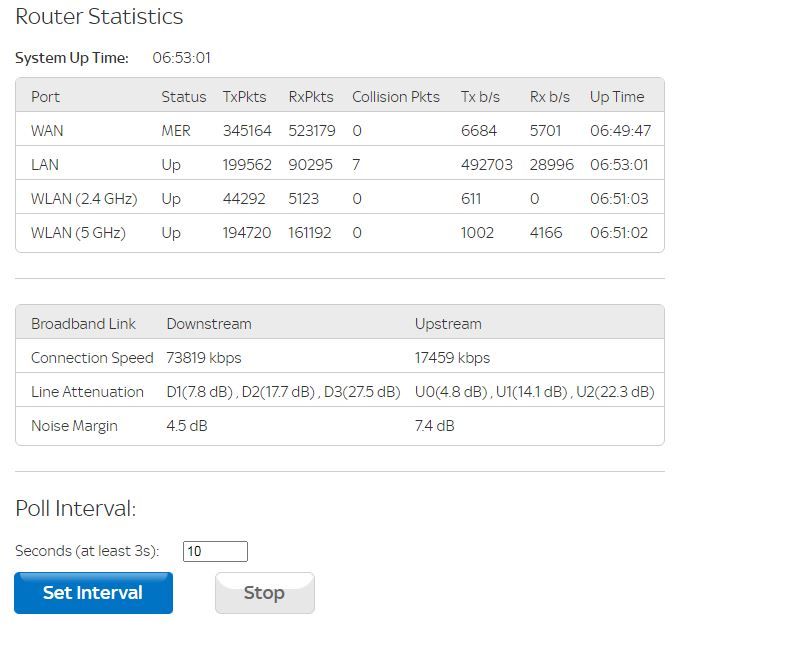Click the Collision Pkts column header
Viewport: 800px width, 668px height.
tap(395, 97)
